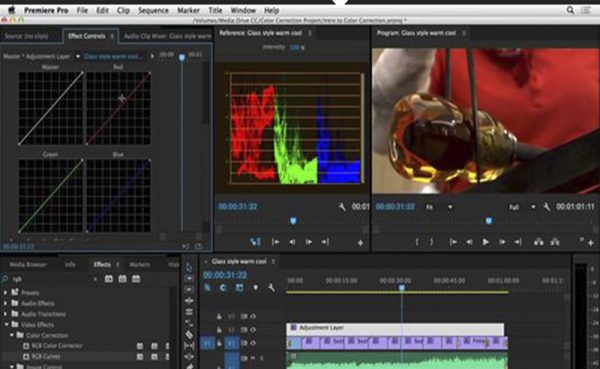Open the Marker menu
The height and width of the screenshot is (369, 600).
188,10
